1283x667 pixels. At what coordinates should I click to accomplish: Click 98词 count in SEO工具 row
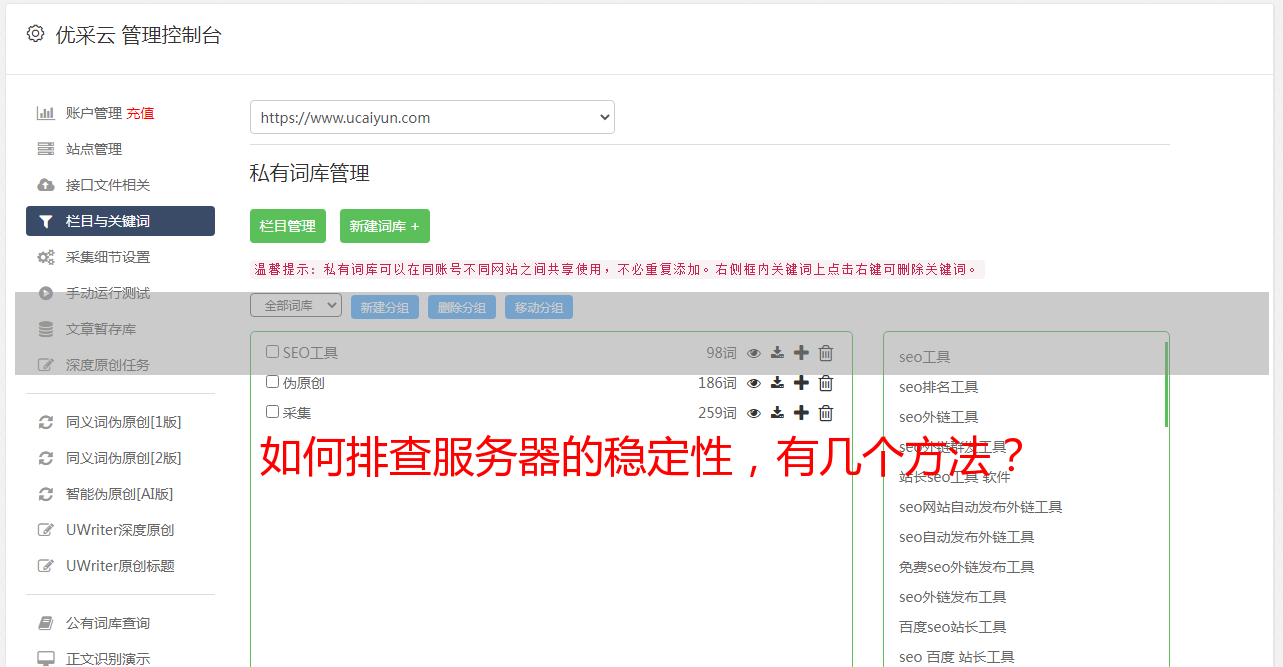[721, 353]
